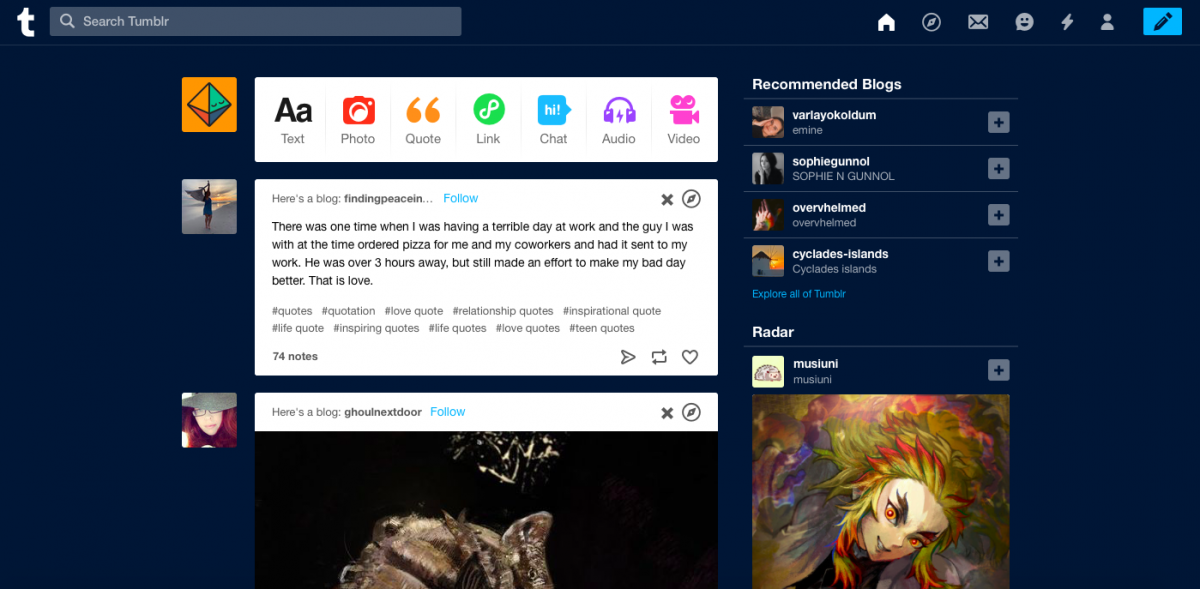Open the Photo post composer
The image size is (1200, 589).
[x=357, y=119]
